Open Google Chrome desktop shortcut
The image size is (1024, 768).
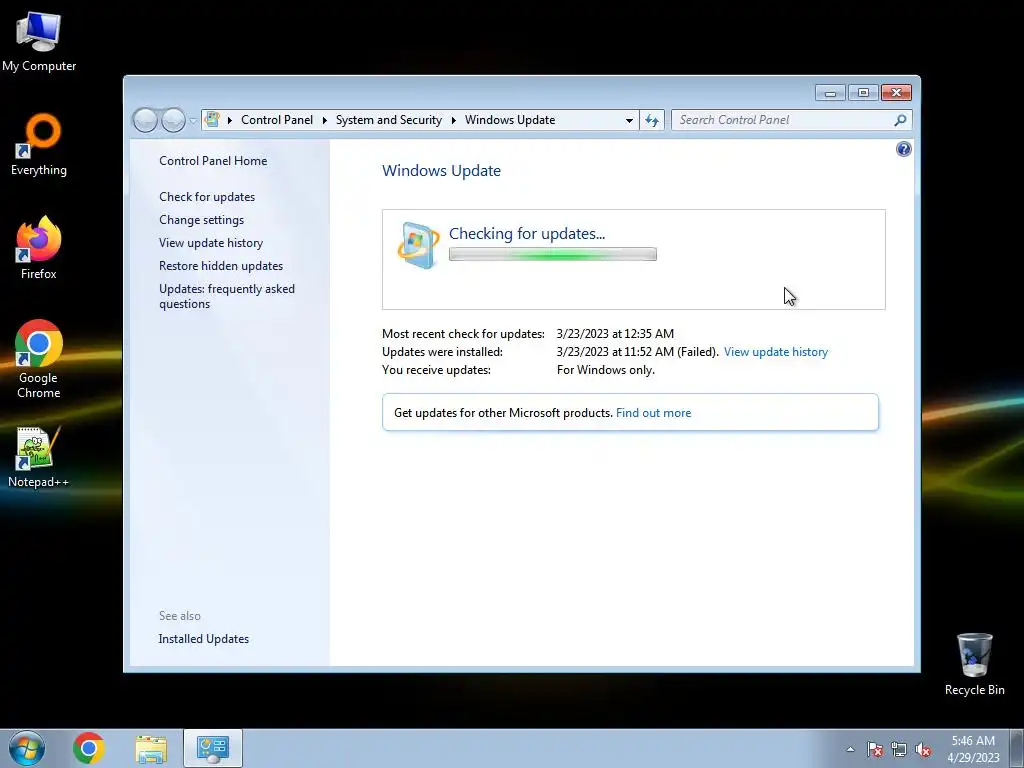pos(39,358)
